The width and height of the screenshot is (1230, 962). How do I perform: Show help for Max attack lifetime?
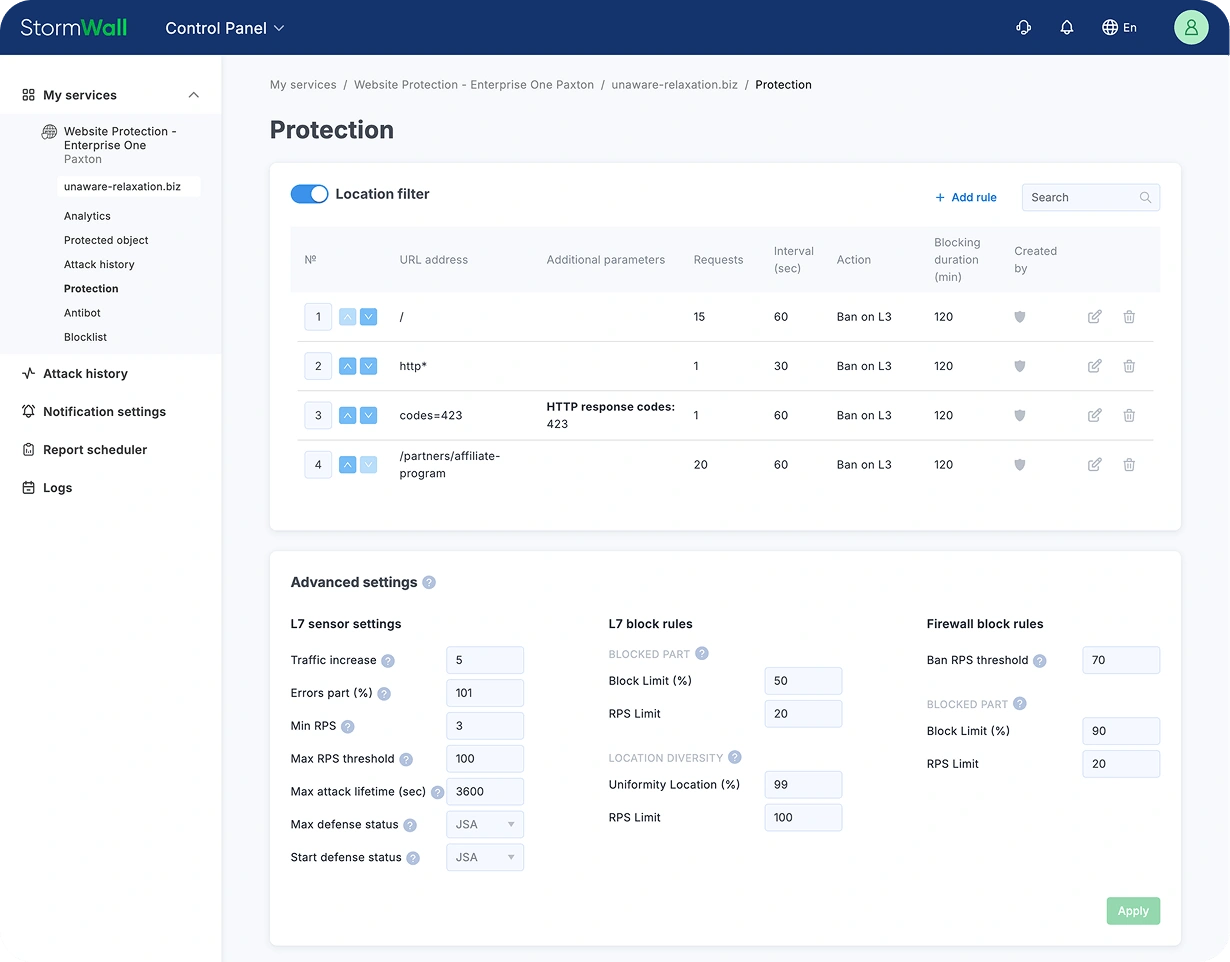[437, 792]
